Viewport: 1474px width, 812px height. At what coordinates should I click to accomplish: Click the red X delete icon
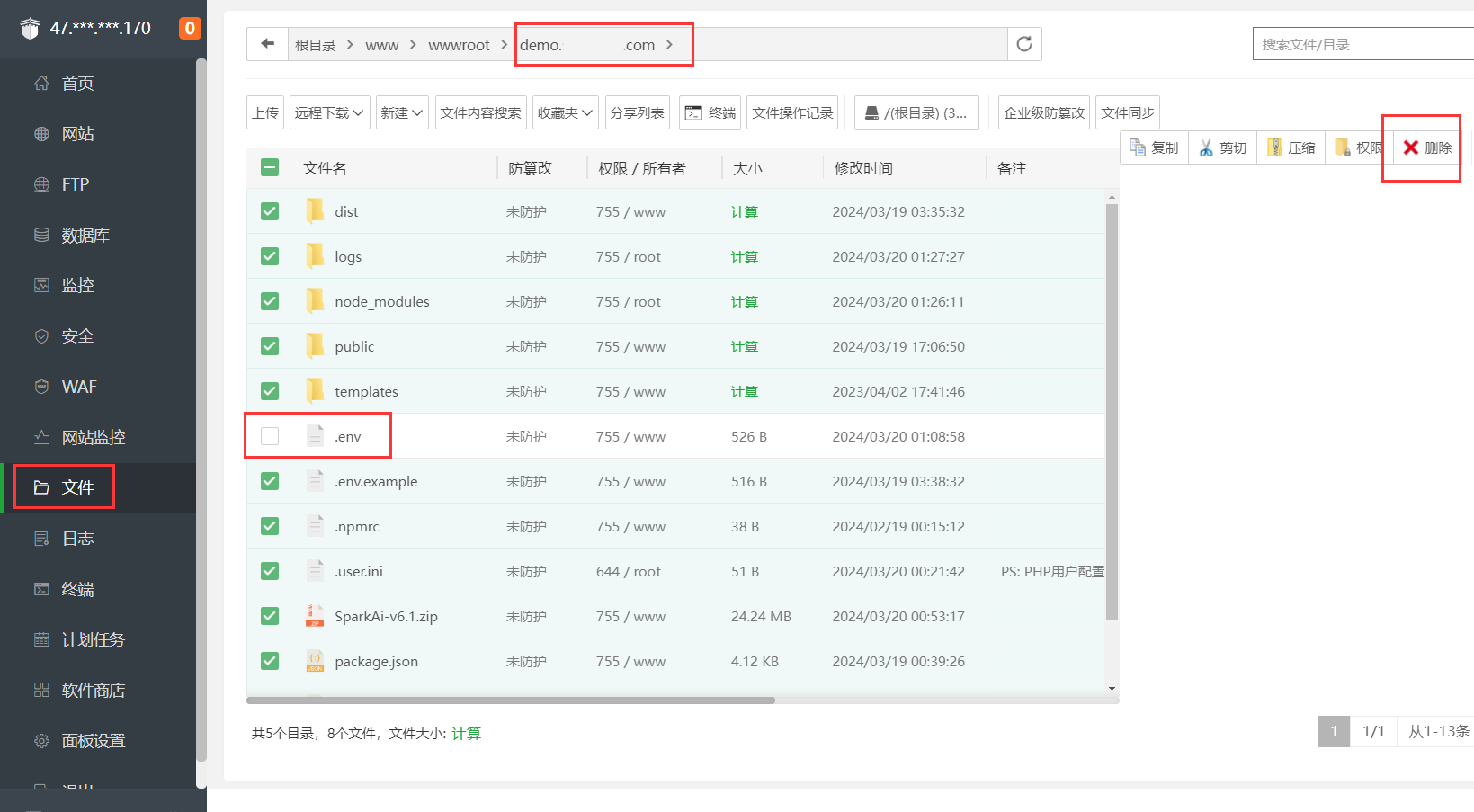(x=1411, y=147)
